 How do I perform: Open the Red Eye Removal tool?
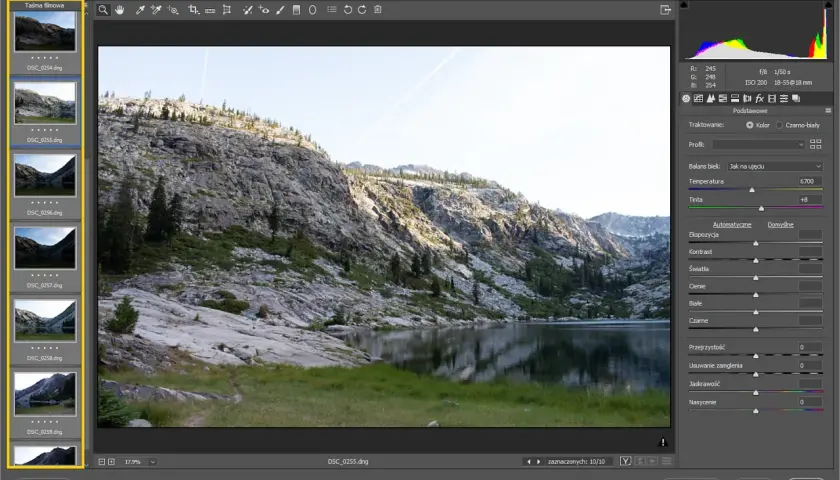pos(264,10)
